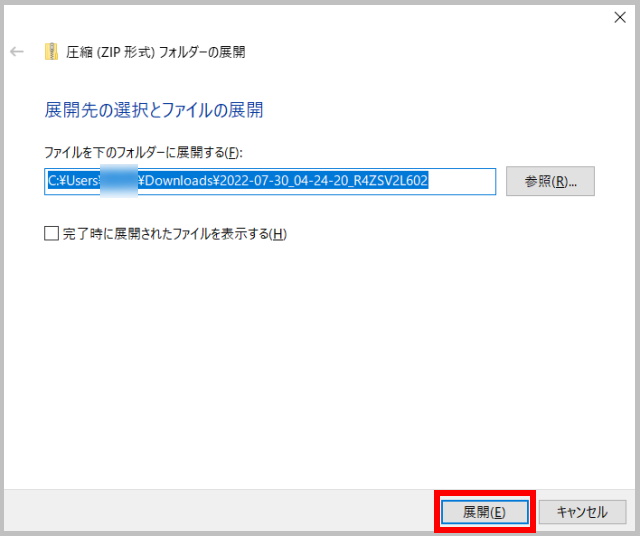Click the back arrow in the dialog header
Image resolution: width=640 pixels, height=536 pixels.
click(17, 52)
